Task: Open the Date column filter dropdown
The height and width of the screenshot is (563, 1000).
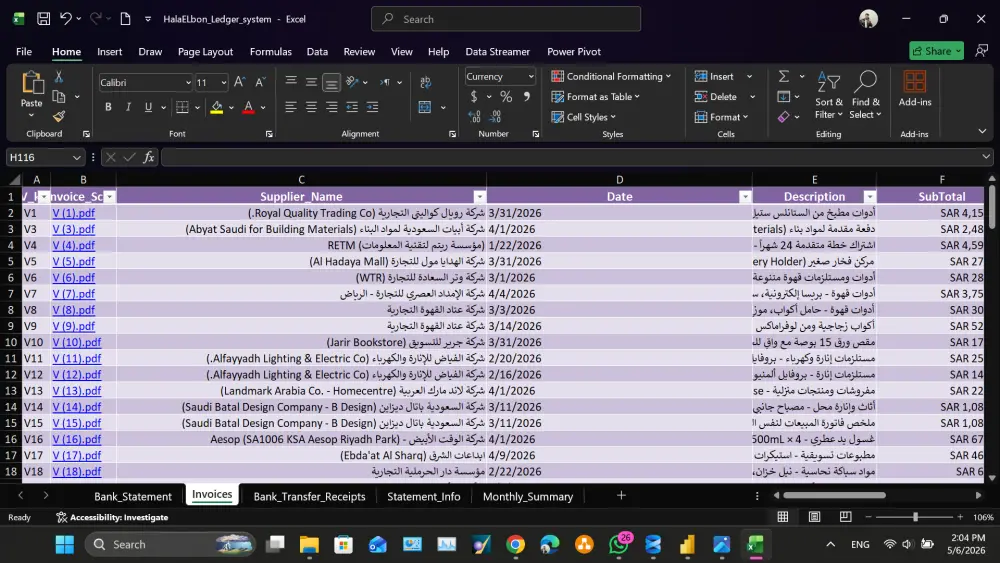Action: [x=745, y=197]
